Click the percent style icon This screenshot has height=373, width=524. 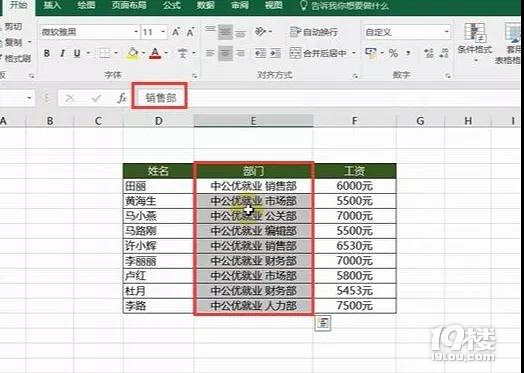393,53
